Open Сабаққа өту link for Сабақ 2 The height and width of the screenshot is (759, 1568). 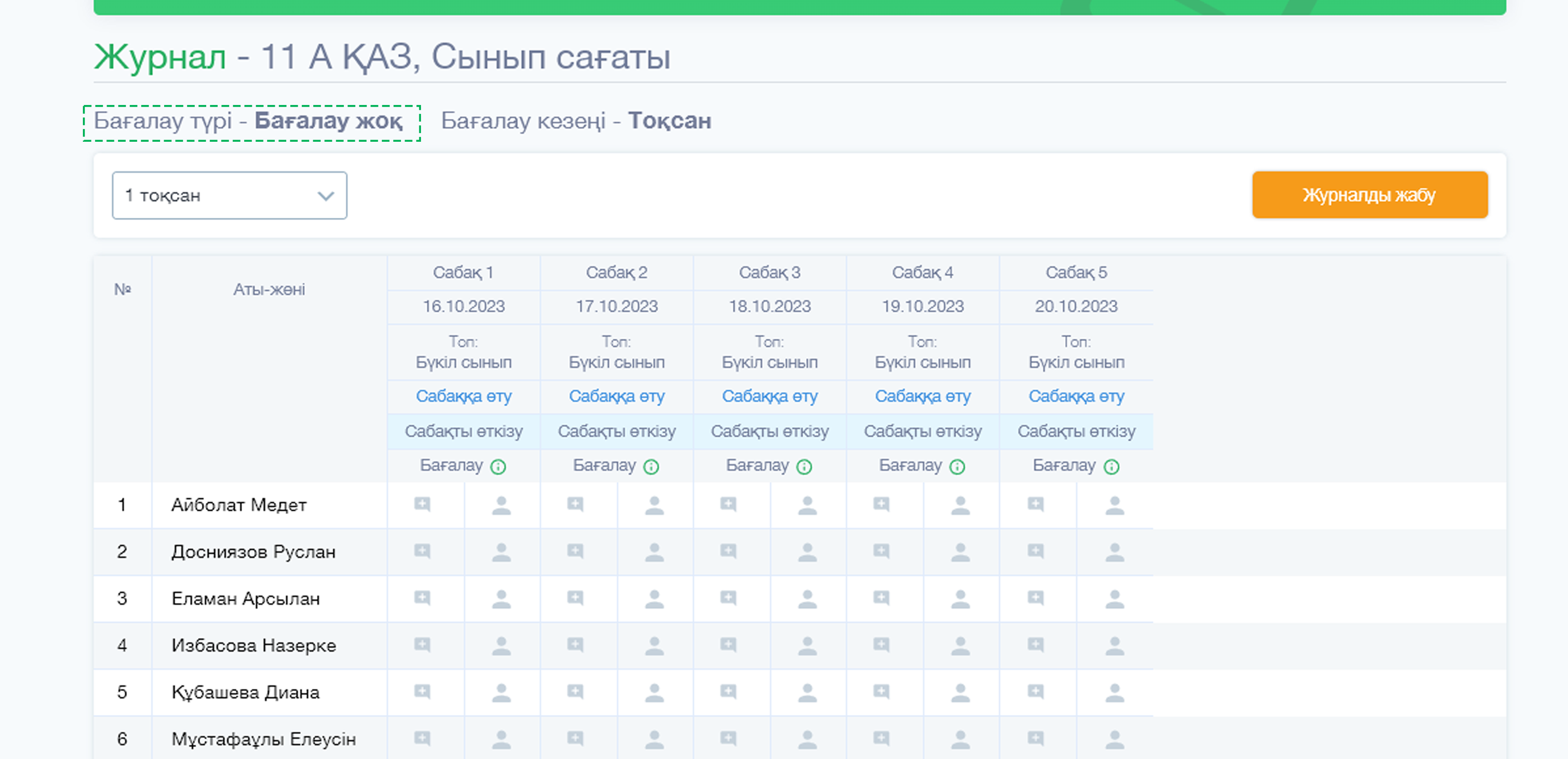pyautogui.click(x=617, y=397)
